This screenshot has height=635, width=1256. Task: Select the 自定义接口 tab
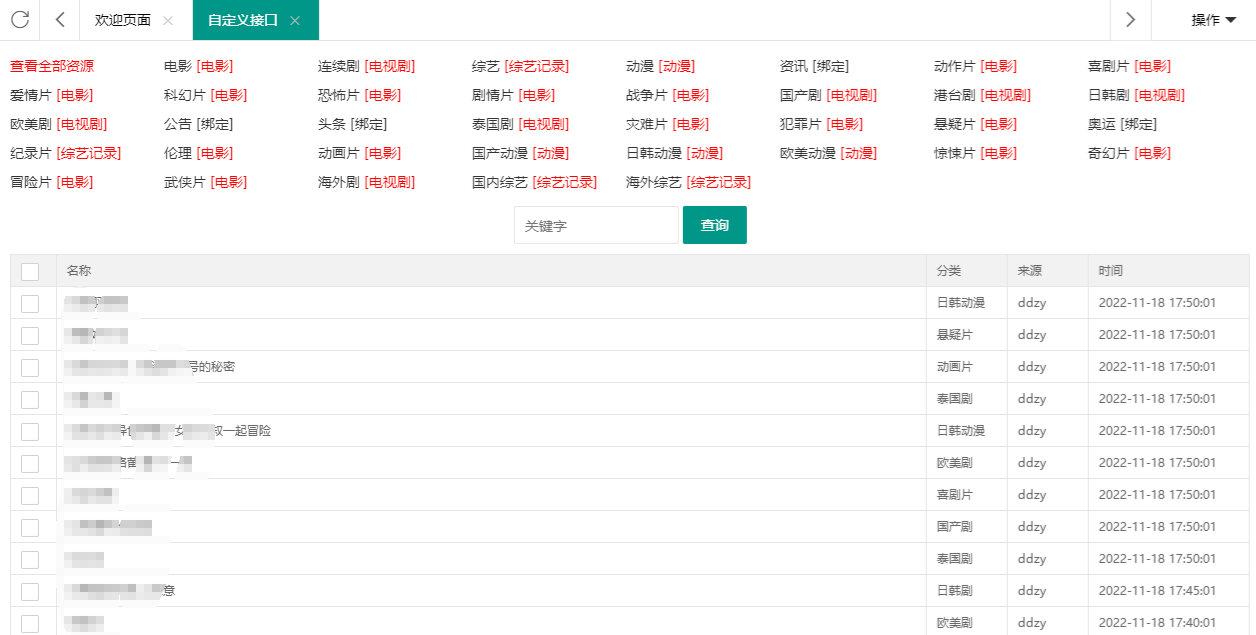tap(245, 19)
